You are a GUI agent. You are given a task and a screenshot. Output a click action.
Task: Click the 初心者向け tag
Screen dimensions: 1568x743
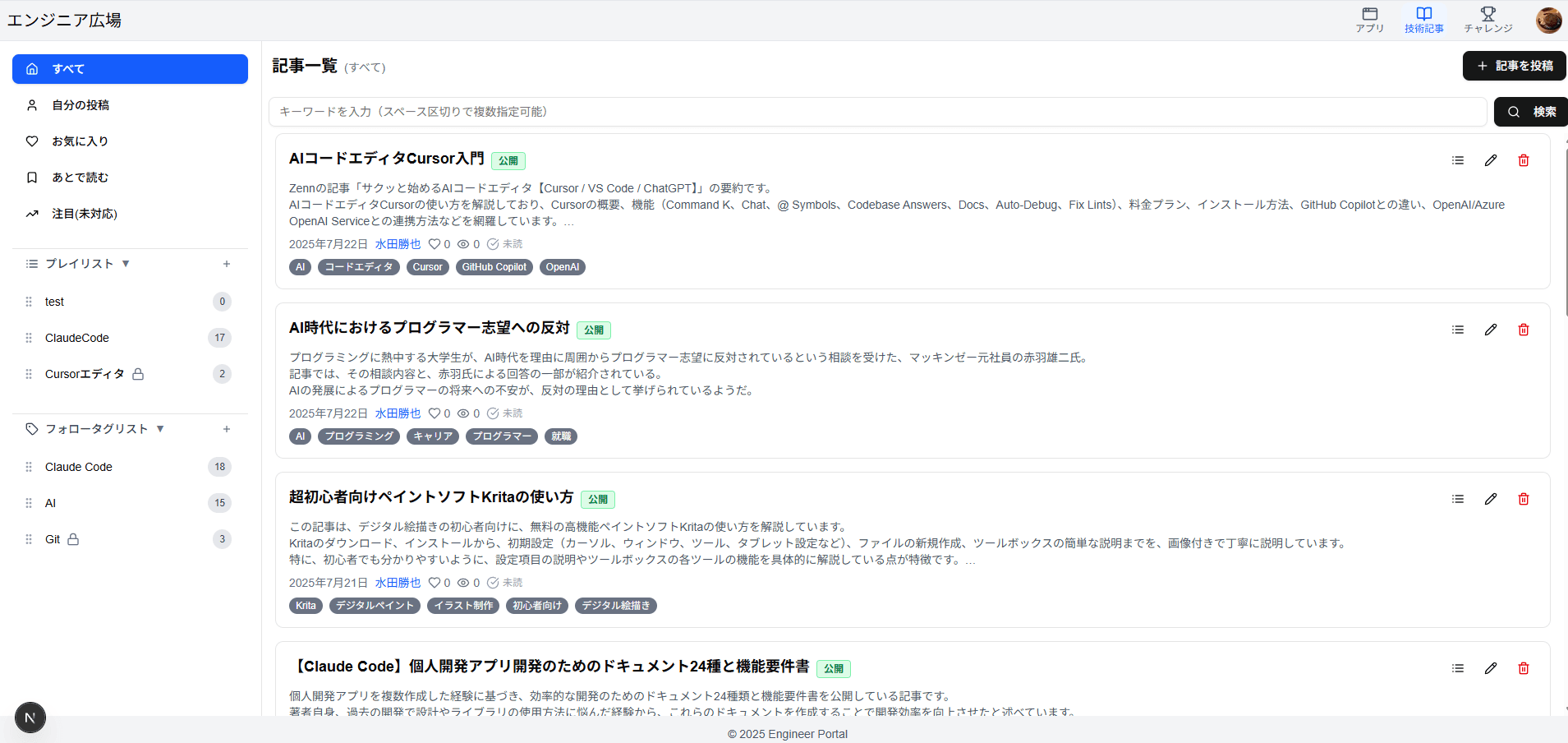(x=537, y=606)
